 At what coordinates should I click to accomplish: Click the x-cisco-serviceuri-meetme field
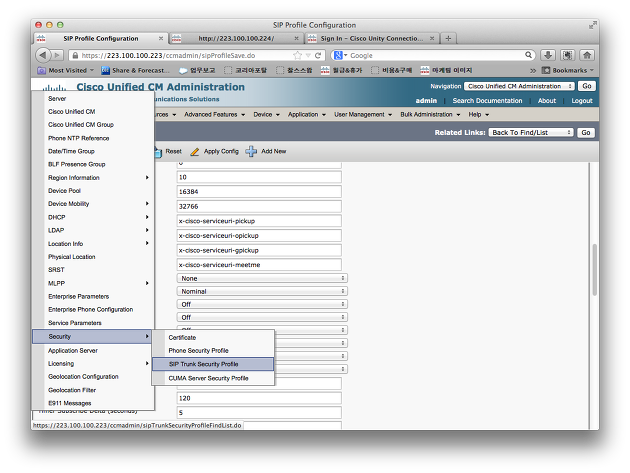[x=259, y=265]
